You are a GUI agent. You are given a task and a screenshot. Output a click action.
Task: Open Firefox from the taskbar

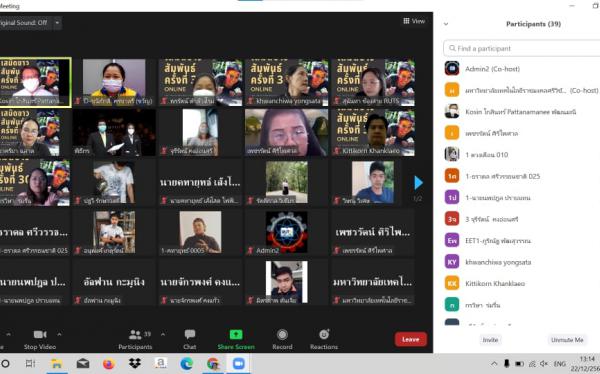point(109,363)
